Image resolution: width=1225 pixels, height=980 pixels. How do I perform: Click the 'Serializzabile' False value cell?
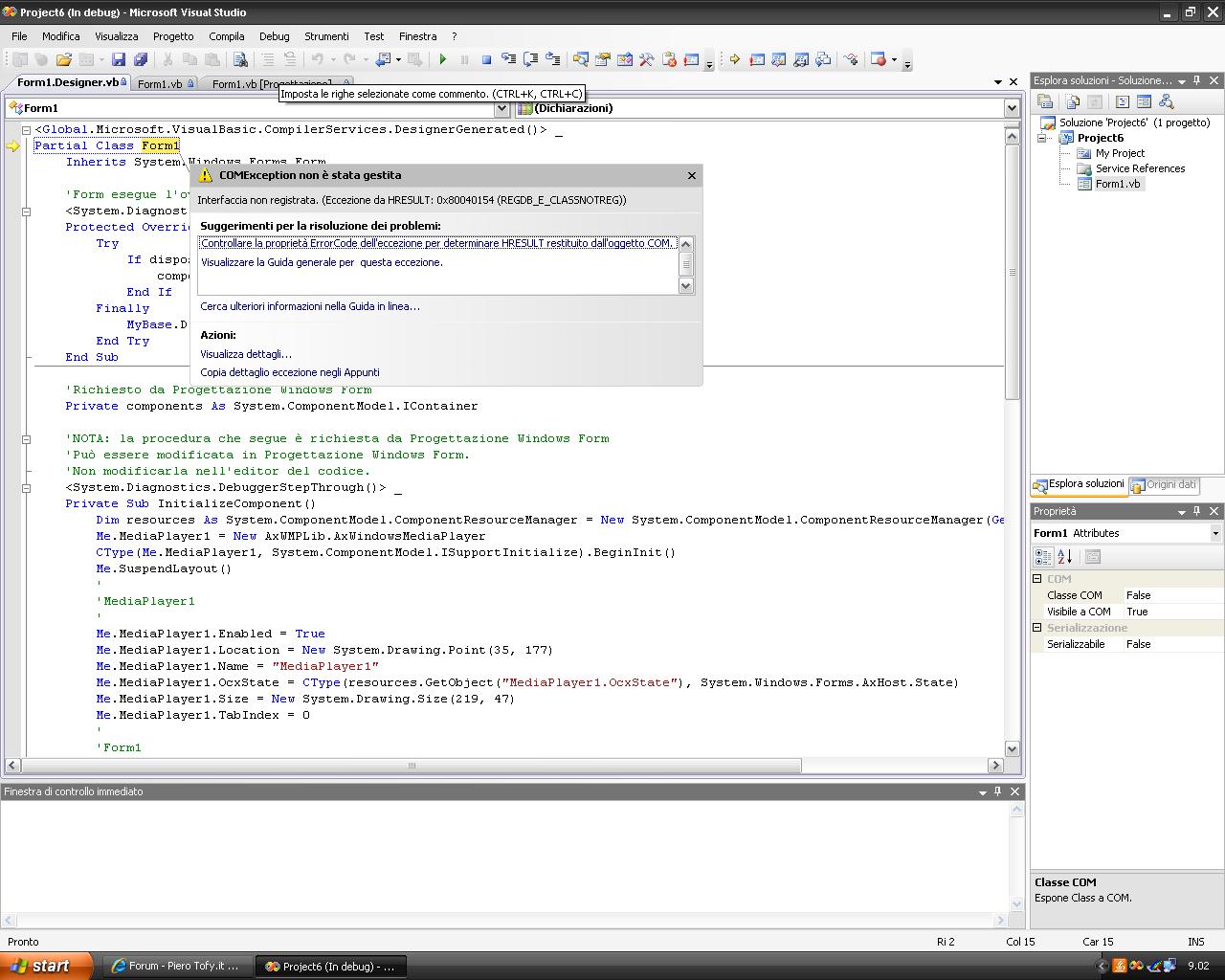click(x=1173, y=644)
